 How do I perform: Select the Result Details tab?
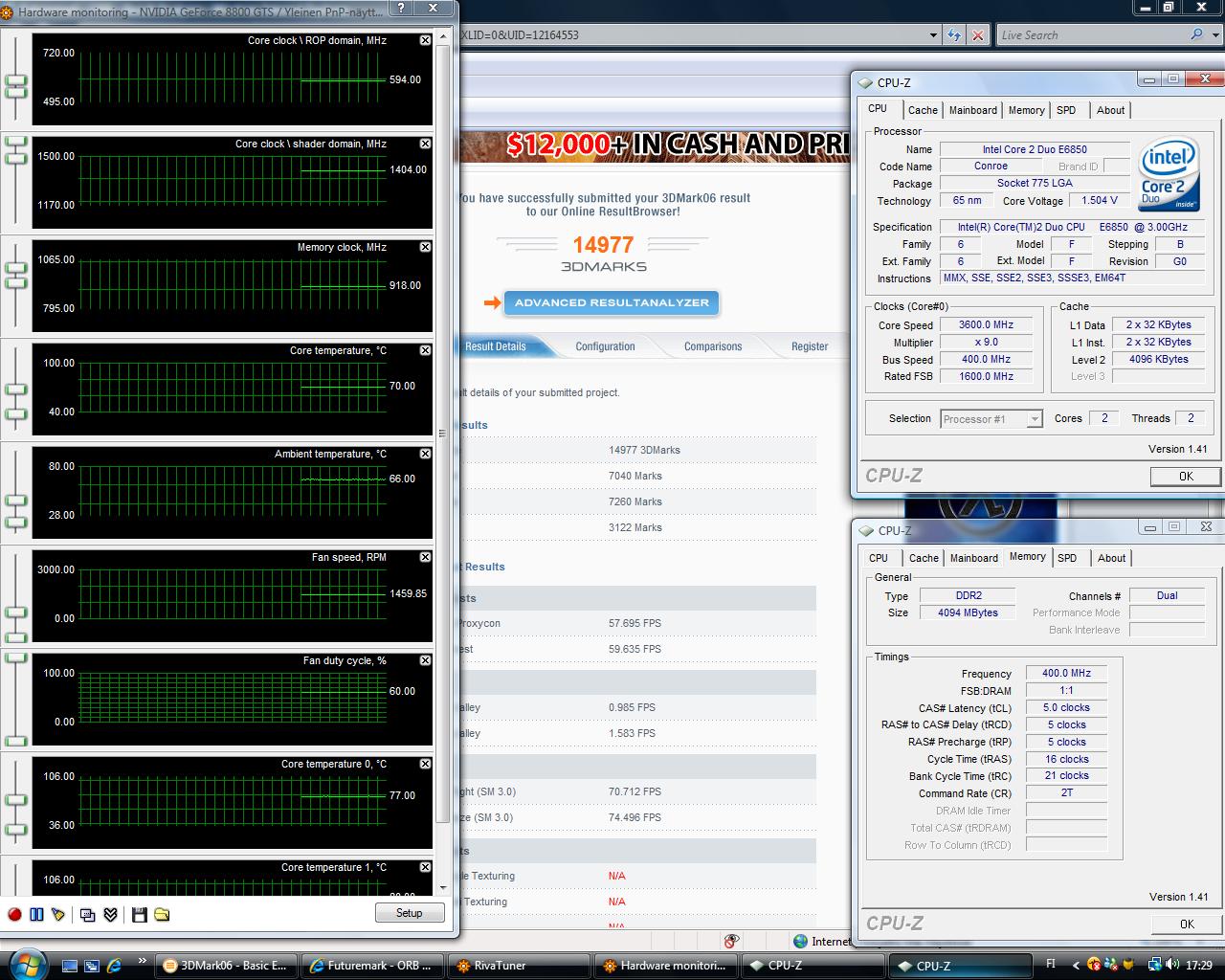[x=495, y=346]
